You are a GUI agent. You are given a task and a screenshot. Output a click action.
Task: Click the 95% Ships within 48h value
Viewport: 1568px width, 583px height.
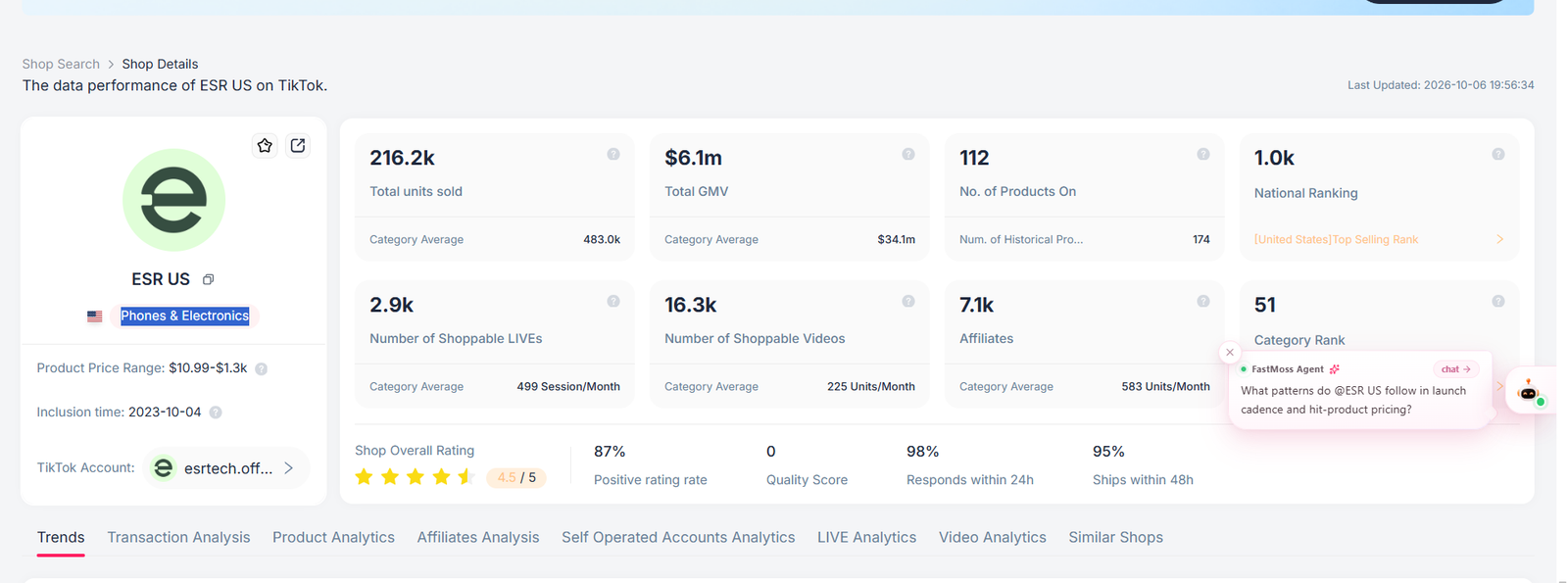1108,452
